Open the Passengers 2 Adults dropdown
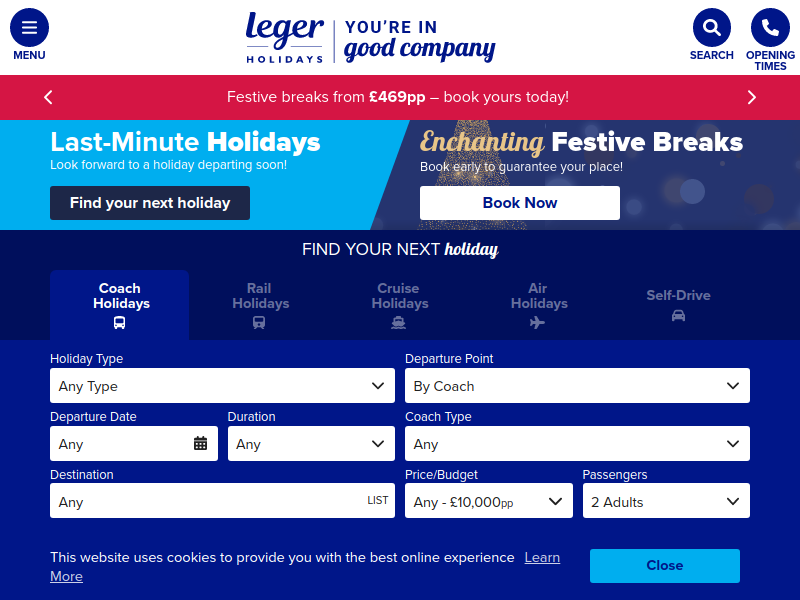Screen dimensions: 800x600 666,501
